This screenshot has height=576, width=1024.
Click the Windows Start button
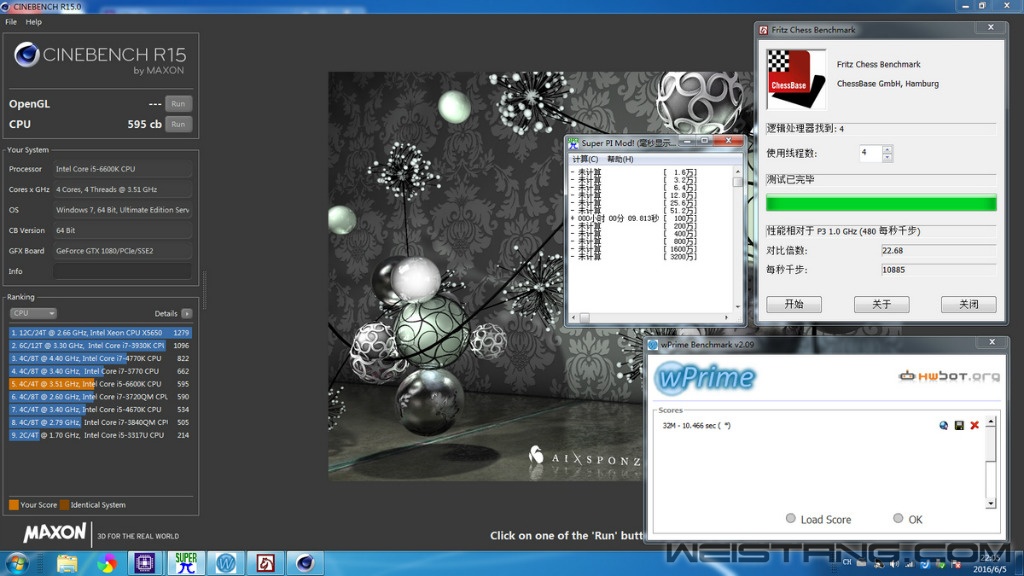18,562
